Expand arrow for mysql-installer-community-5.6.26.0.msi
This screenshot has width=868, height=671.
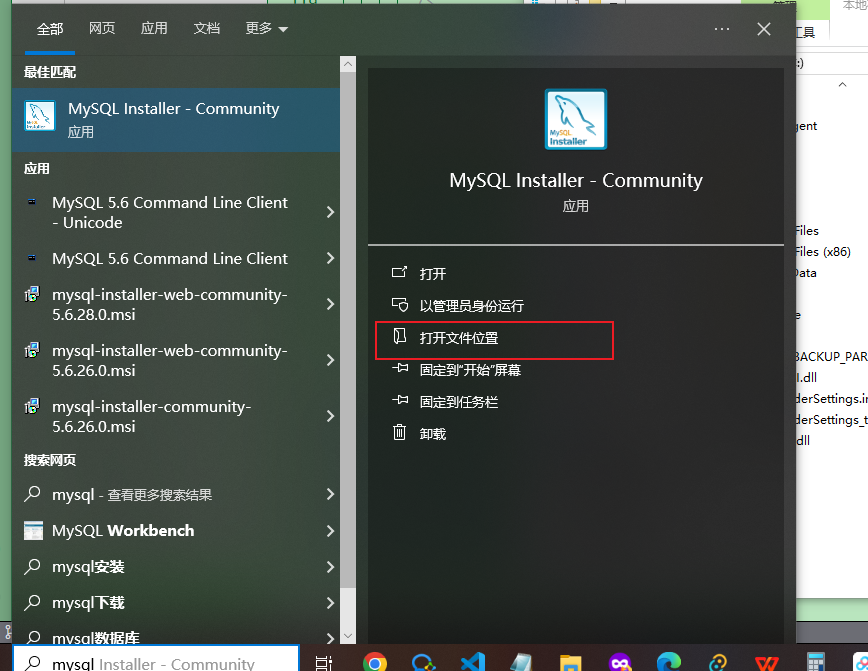tap(330, 416)
